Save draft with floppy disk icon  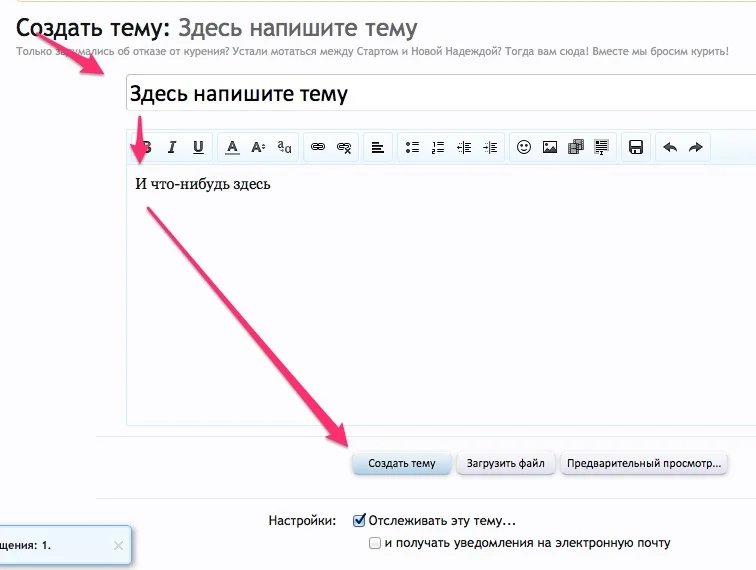coord(635,147)
